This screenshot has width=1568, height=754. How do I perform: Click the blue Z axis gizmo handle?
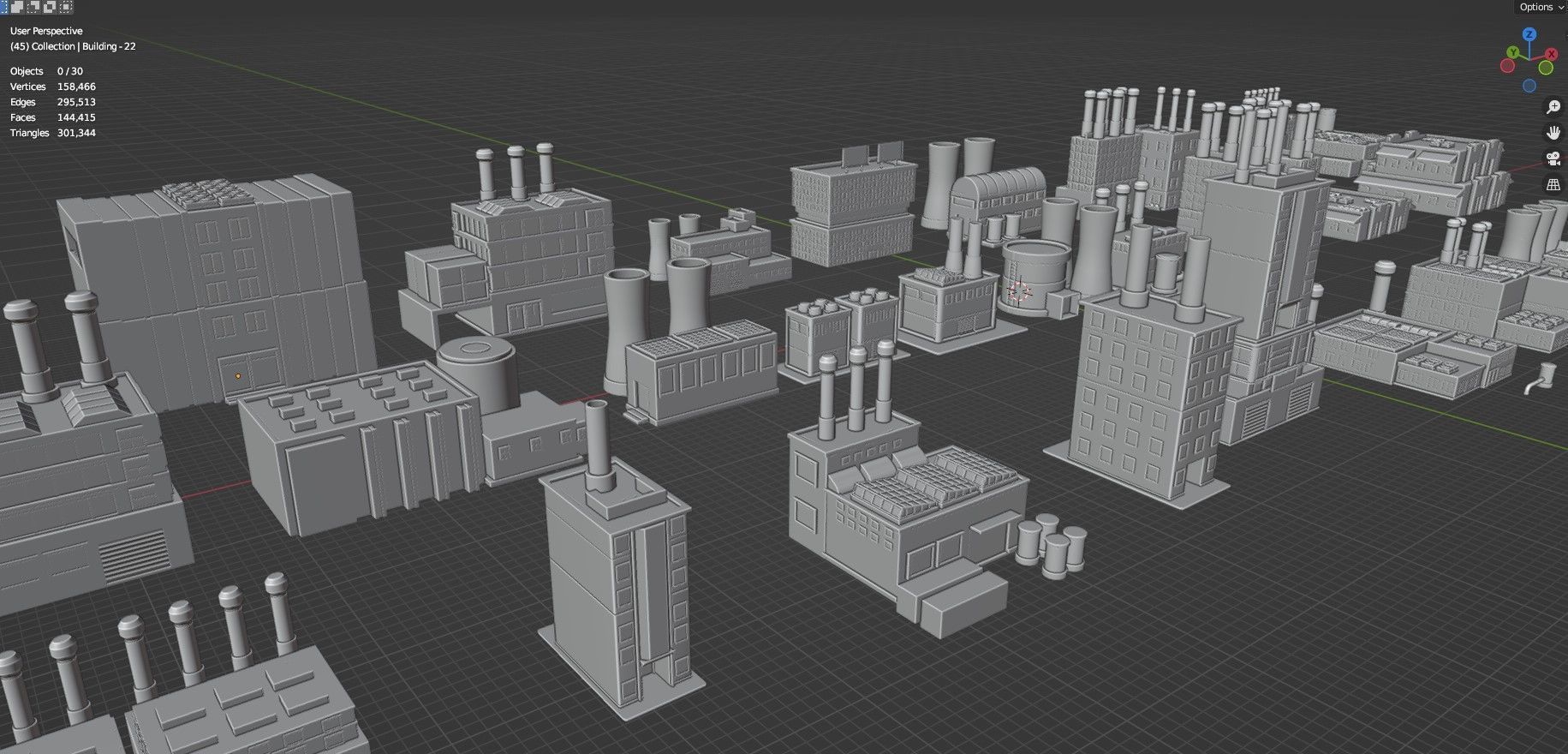pos(1529,34)
